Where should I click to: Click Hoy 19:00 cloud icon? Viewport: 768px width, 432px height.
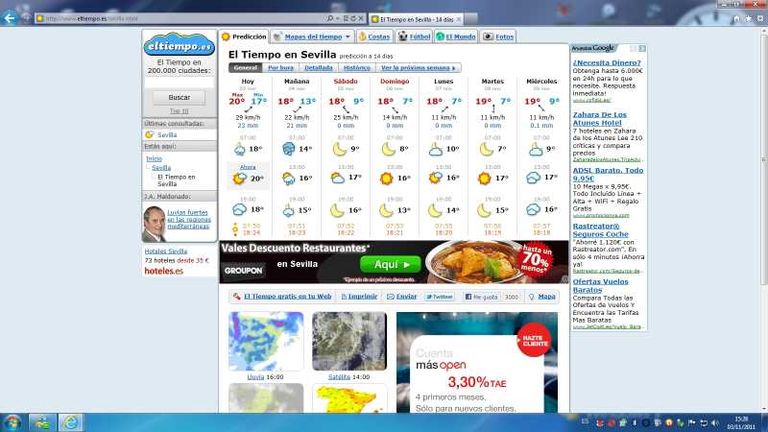240,210
